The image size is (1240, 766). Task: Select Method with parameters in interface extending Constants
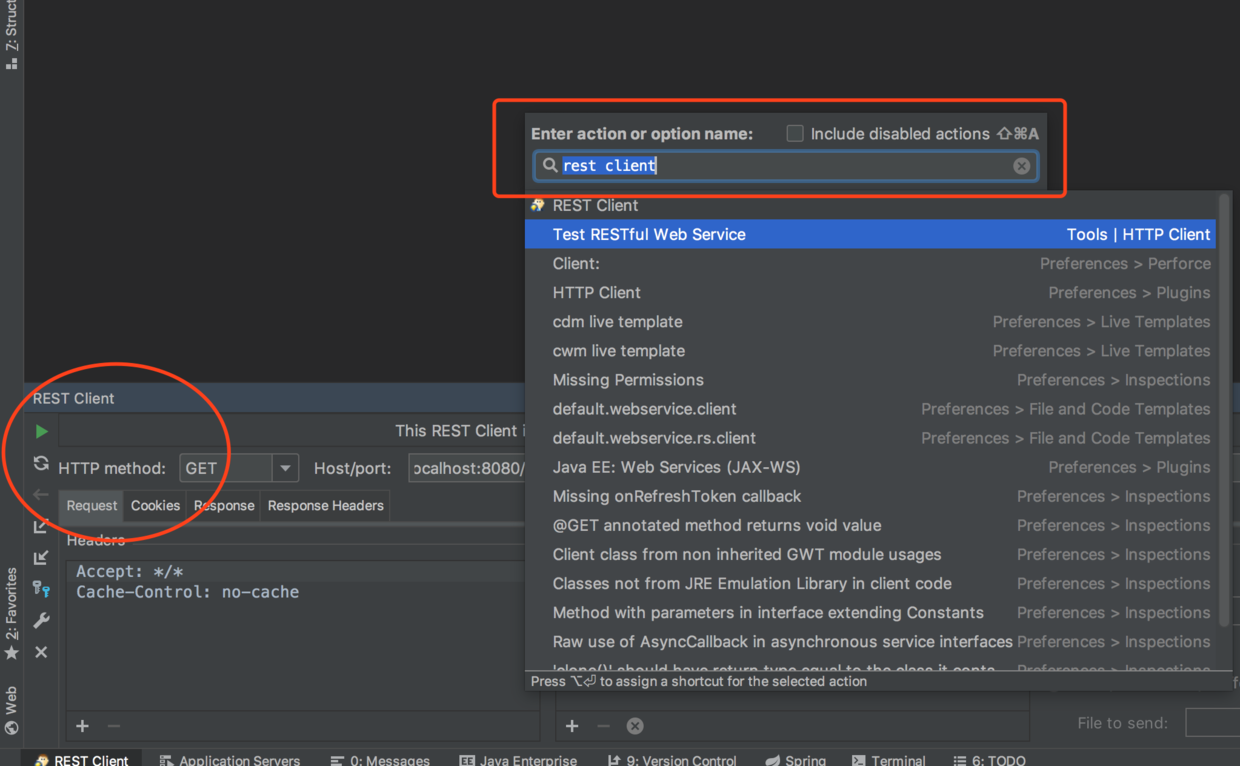tap(870, 611)
